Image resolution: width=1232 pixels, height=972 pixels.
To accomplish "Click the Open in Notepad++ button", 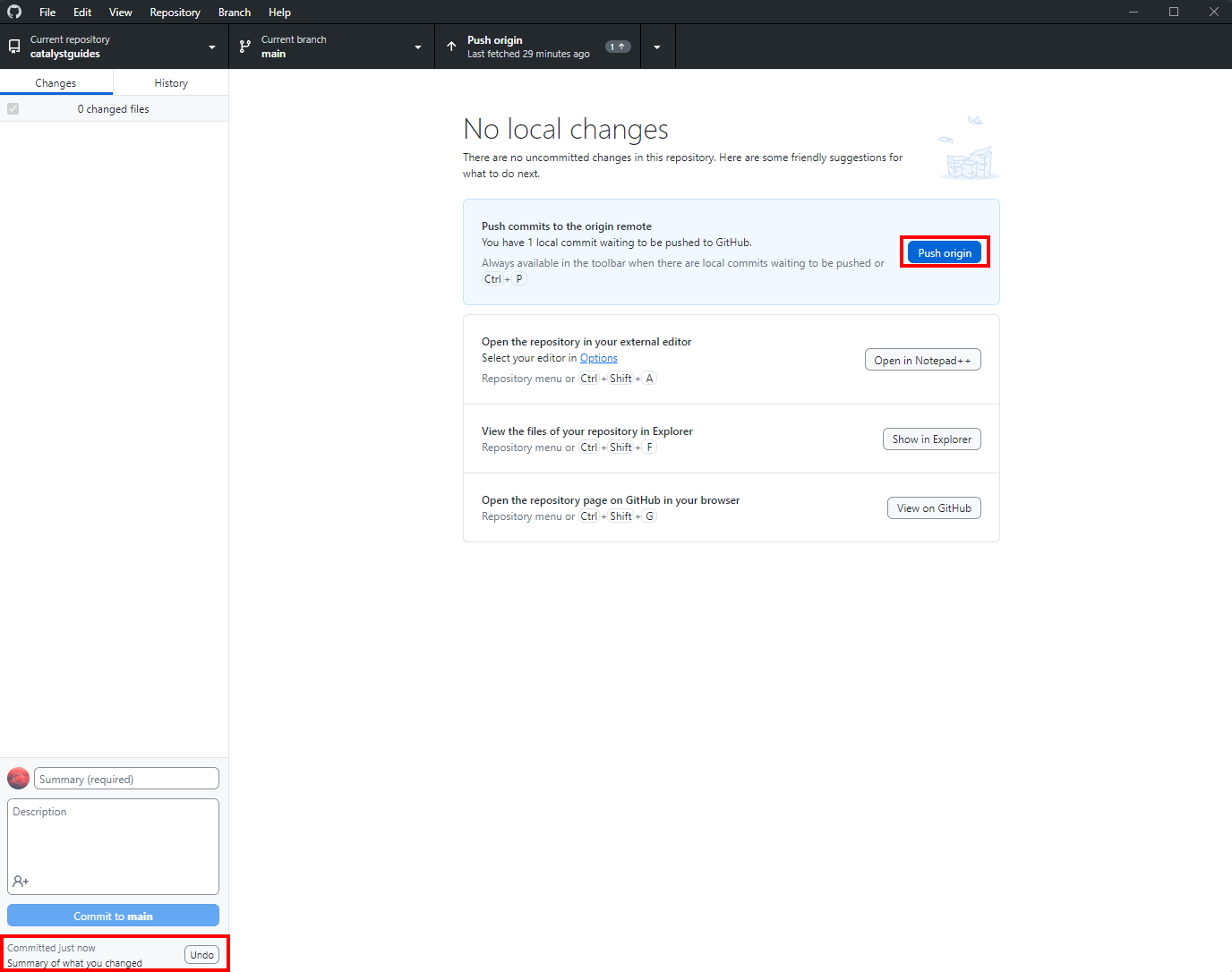I will coord(922,360).
